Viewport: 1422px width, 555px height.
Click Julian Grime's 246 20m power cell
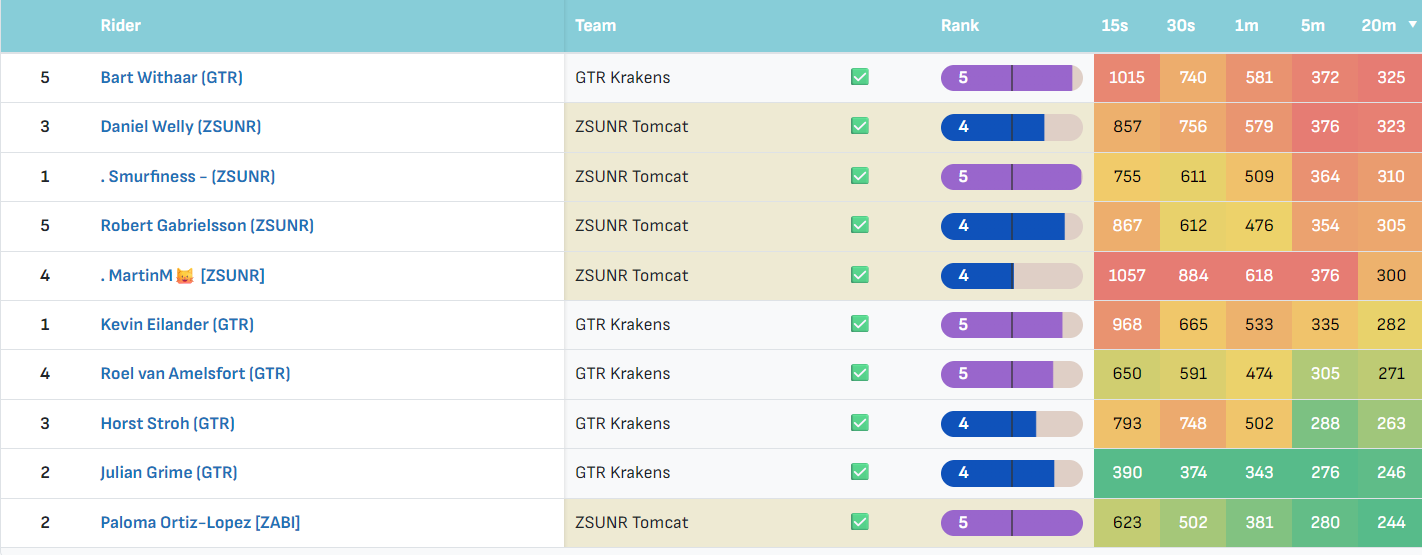pyautogui.click(x=1391, y=472)
